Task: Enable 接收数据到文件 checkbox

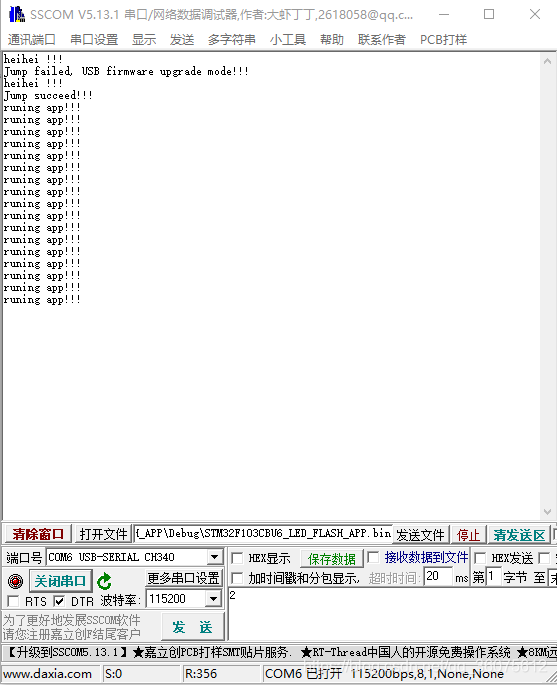Action: (373, 557)
